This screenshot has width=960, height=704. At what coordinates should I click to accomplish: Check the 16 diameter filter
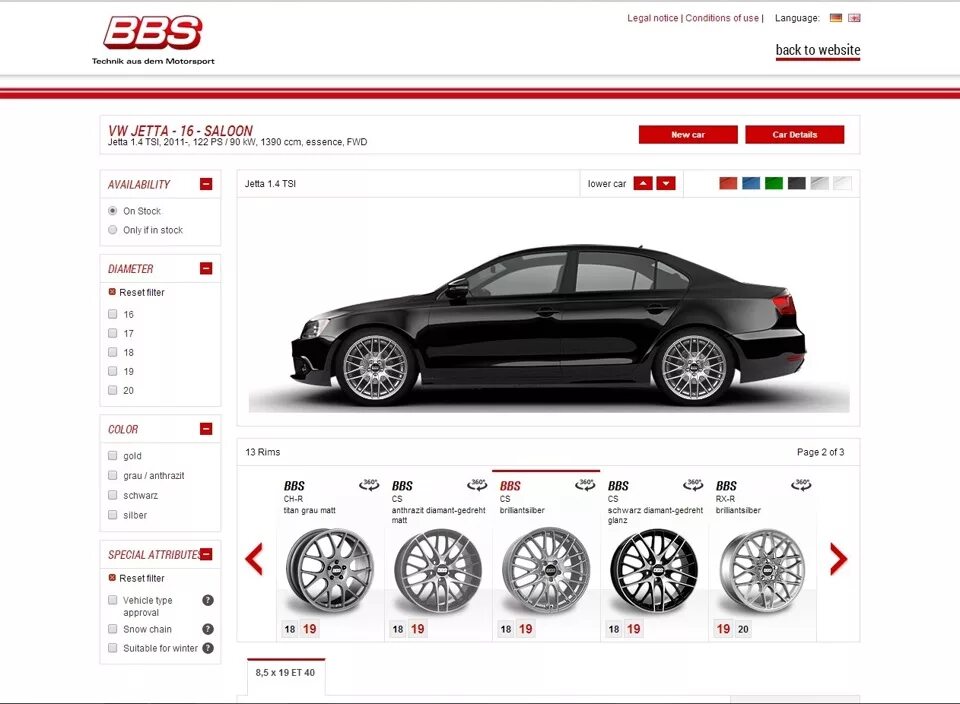click(113, 314)
